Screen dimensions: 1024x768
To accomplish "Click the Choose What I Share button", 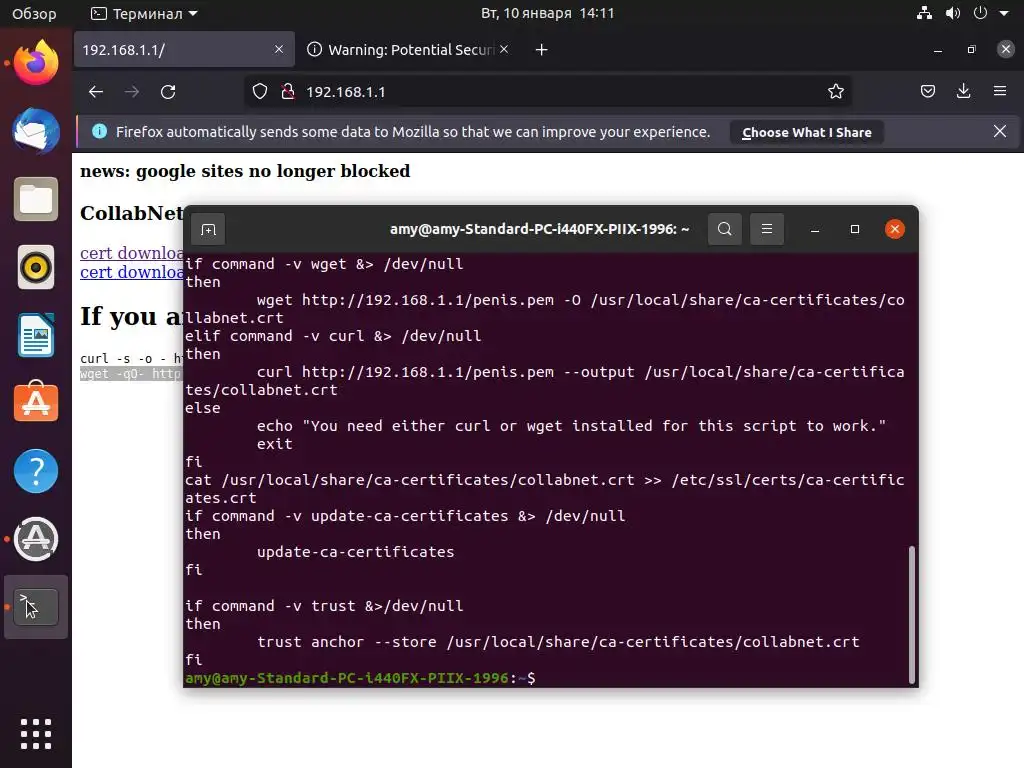I will tap(807, 133).
